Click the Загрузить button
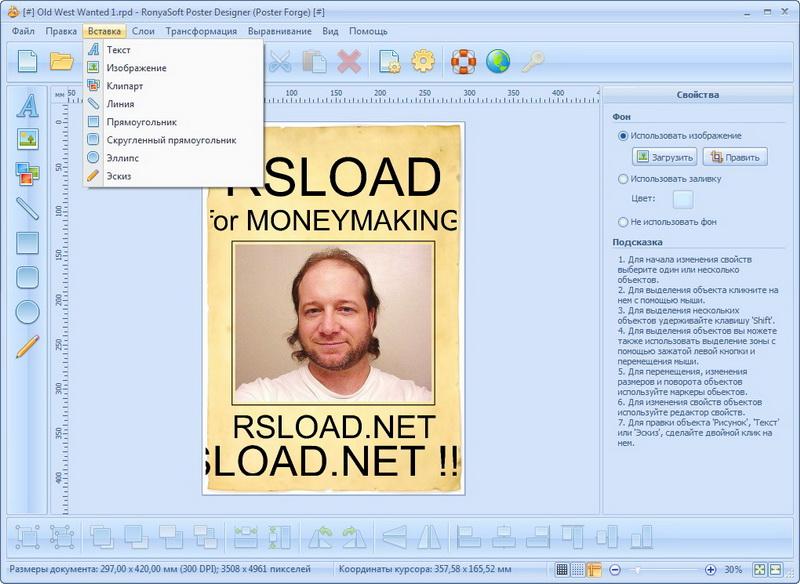 tap(664, 157)
